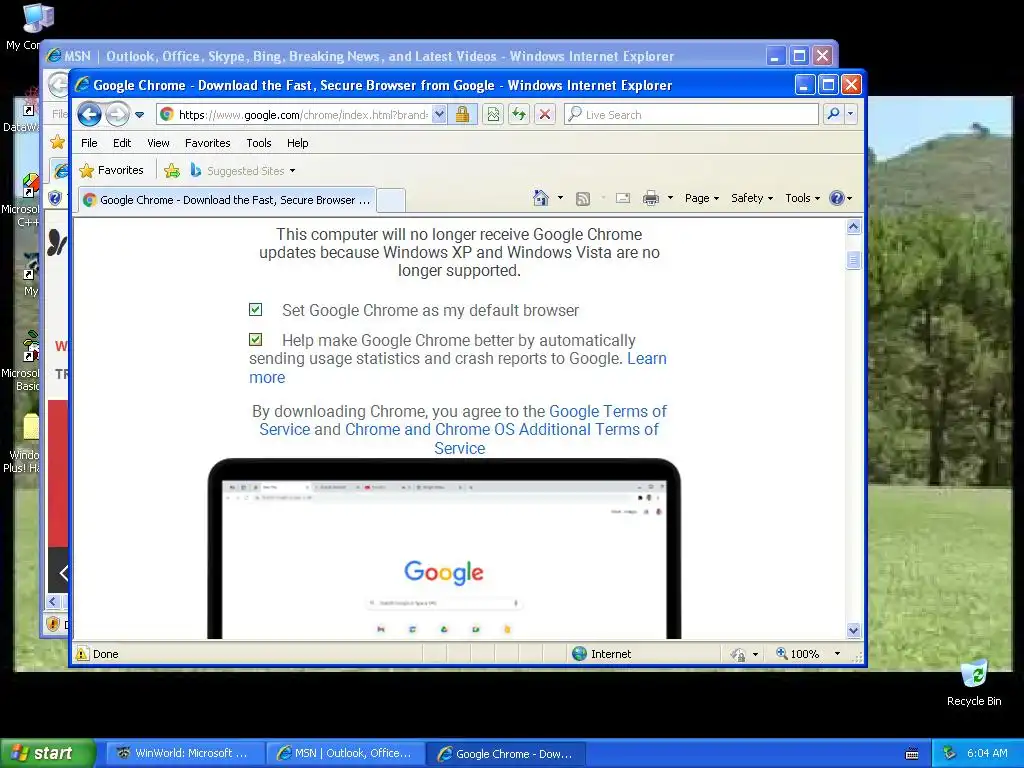Click the Add to Favorites Bar icon

[172, 171]
